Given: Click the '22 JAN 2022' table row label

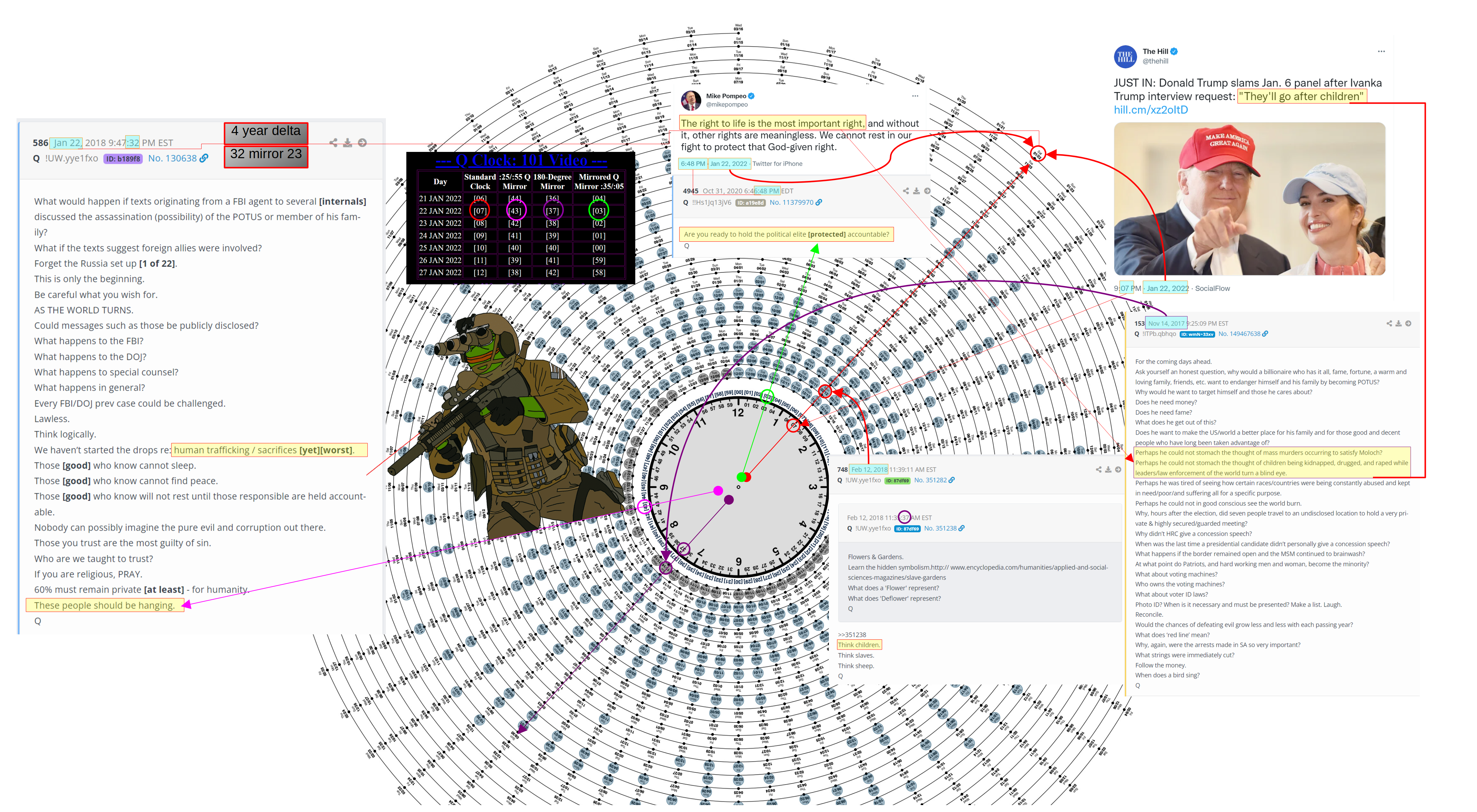Looking at the screenshot, I should (x=440, y=211).
